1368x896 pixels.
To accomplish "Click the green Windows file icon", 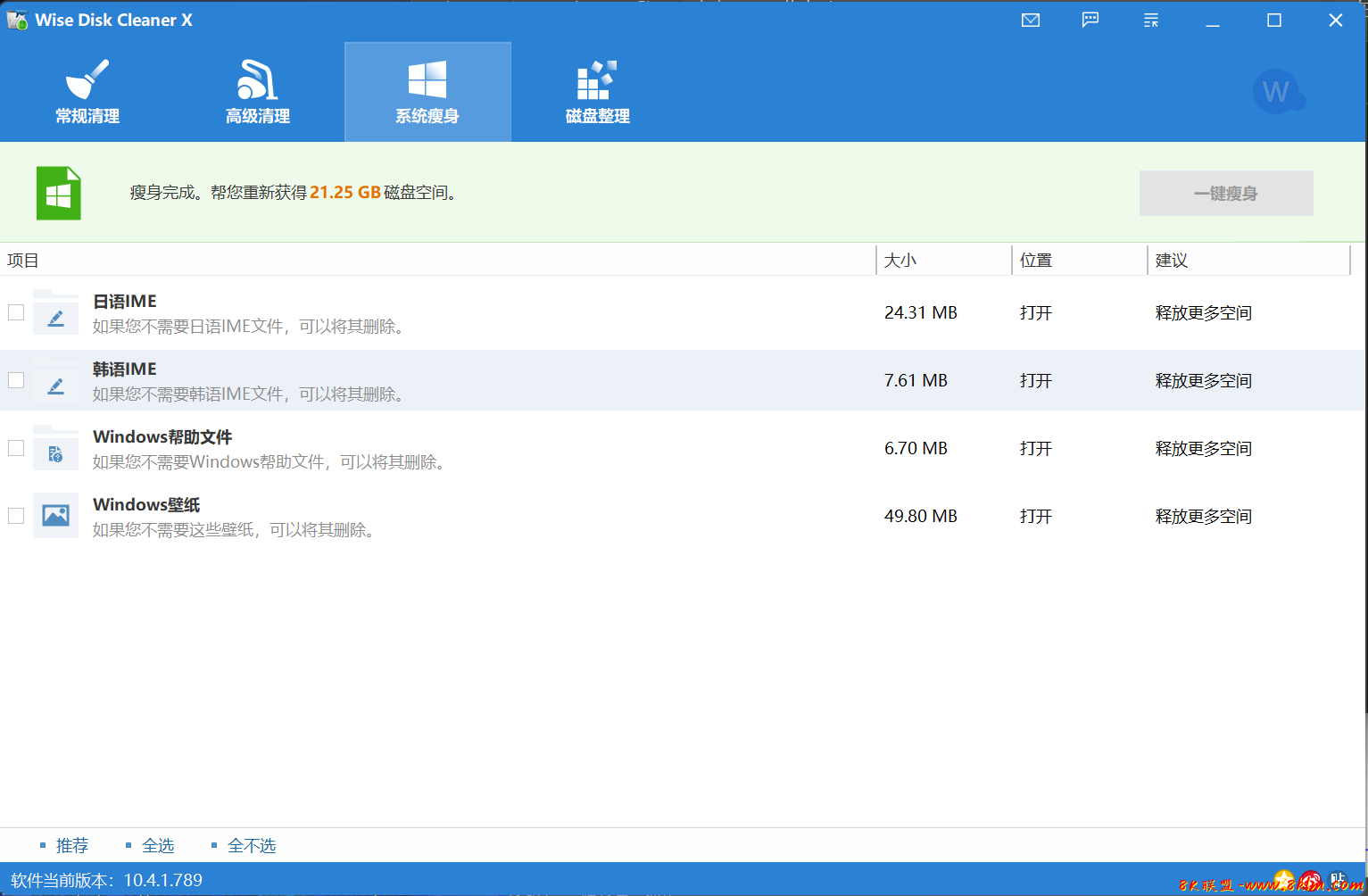I will pyautogui.click(x=59, y=193).
